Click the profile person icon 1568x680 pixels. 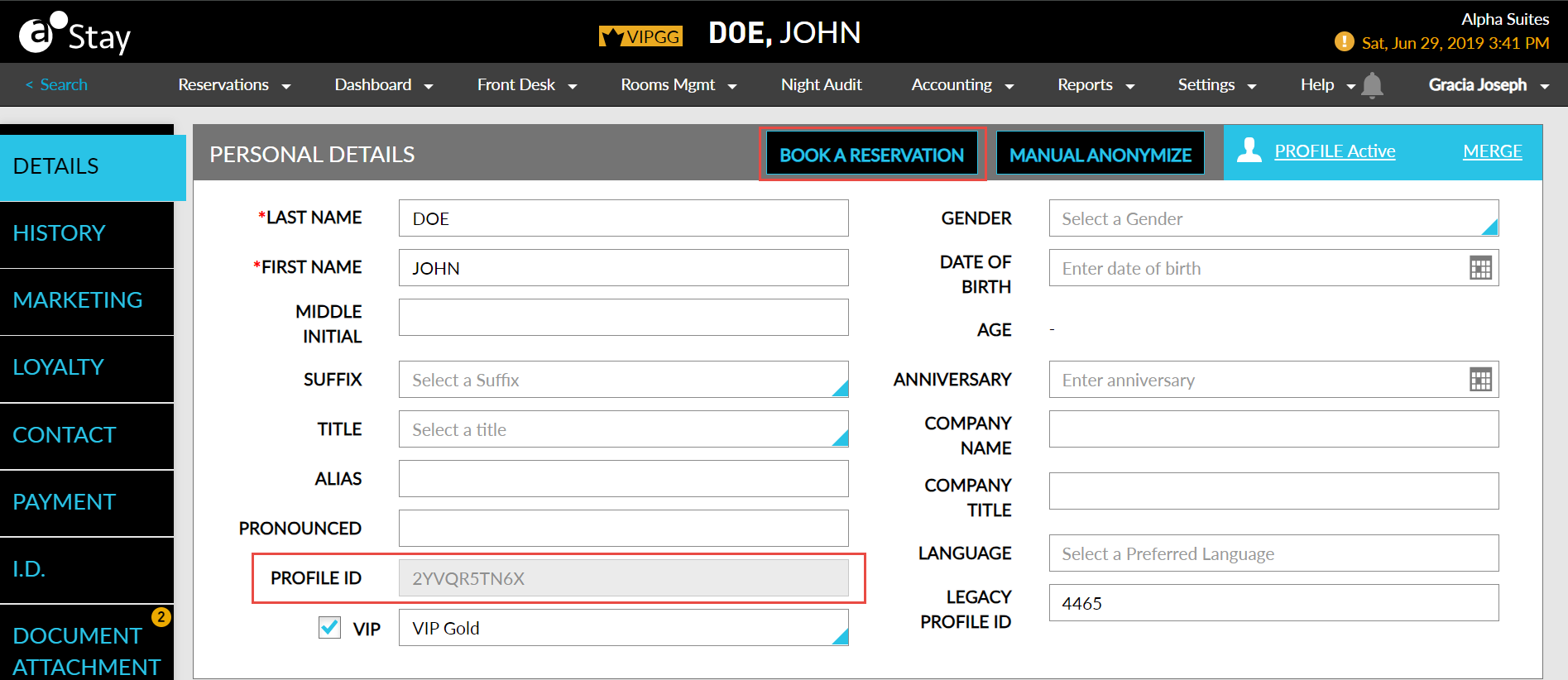point(1249,150)
